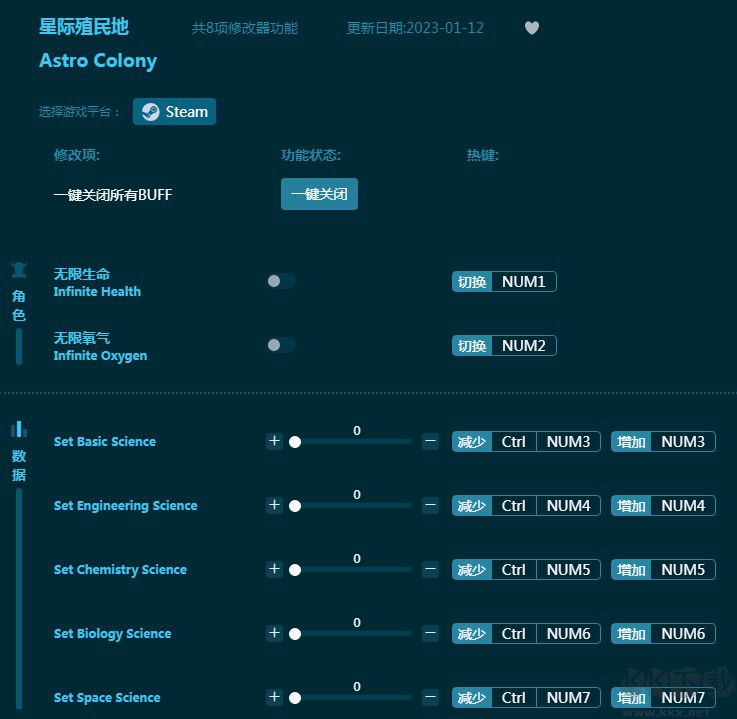
Task: Click the Set Chemistry Science slider handle
Action: pyautogui.click(x=295, y=570)
